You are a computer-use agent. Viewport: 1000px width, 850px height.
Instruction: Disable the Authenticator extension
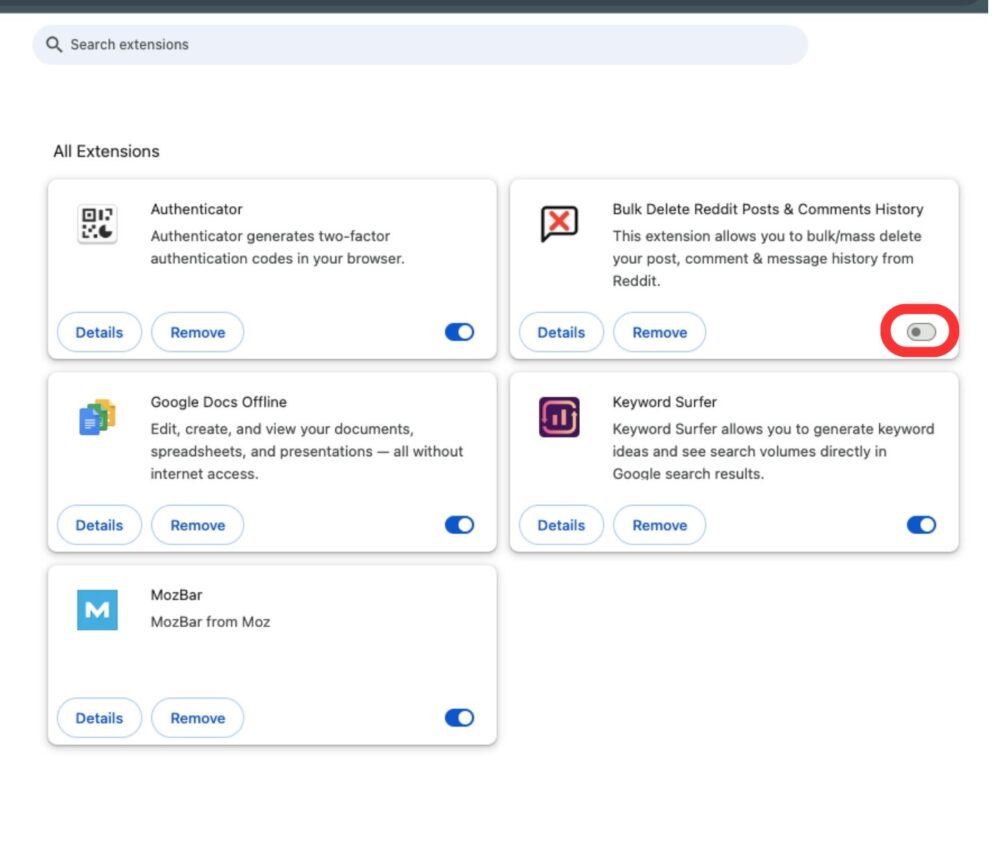(x=457, y=331)
